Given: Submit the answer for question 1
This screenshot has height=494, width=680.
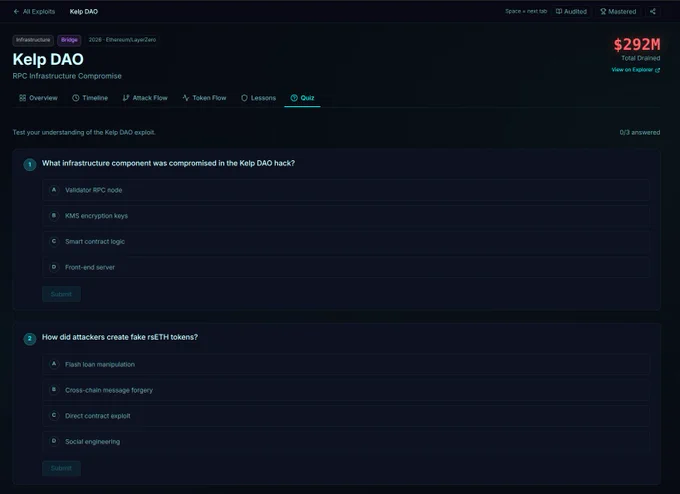Looking at the screenshot, I should click(61, 294).
